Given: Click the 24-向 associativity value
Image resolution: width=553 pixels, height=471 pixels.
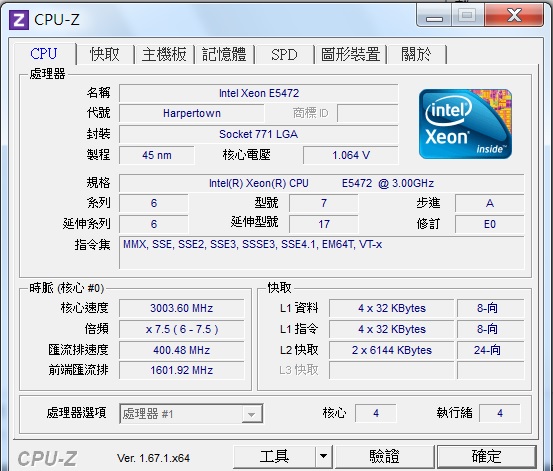Looking at the screenshot, I should [x=491, y=350].
